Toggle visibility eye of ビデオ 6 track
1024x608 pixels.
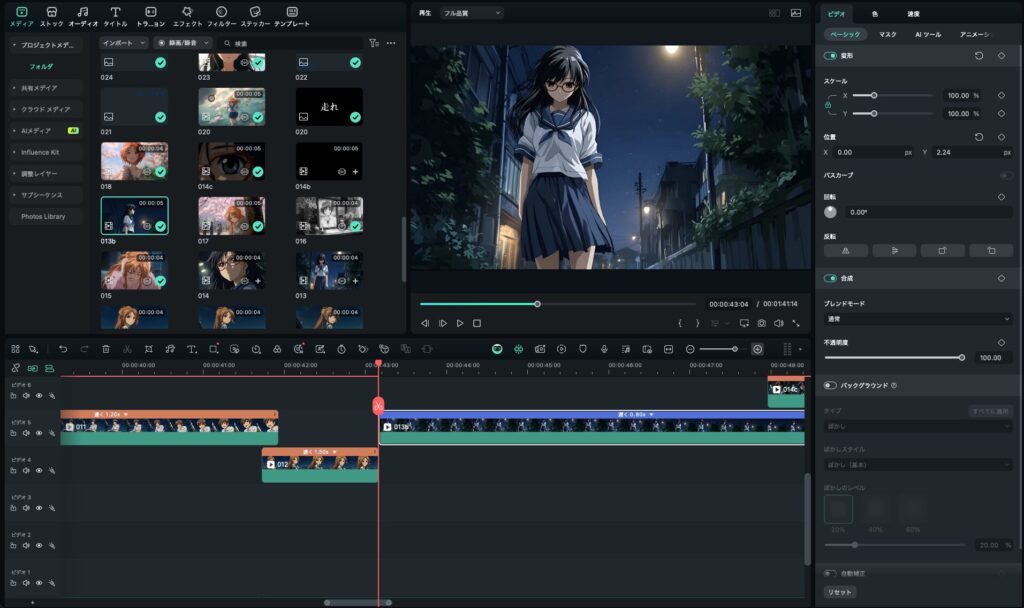[39, 396]
